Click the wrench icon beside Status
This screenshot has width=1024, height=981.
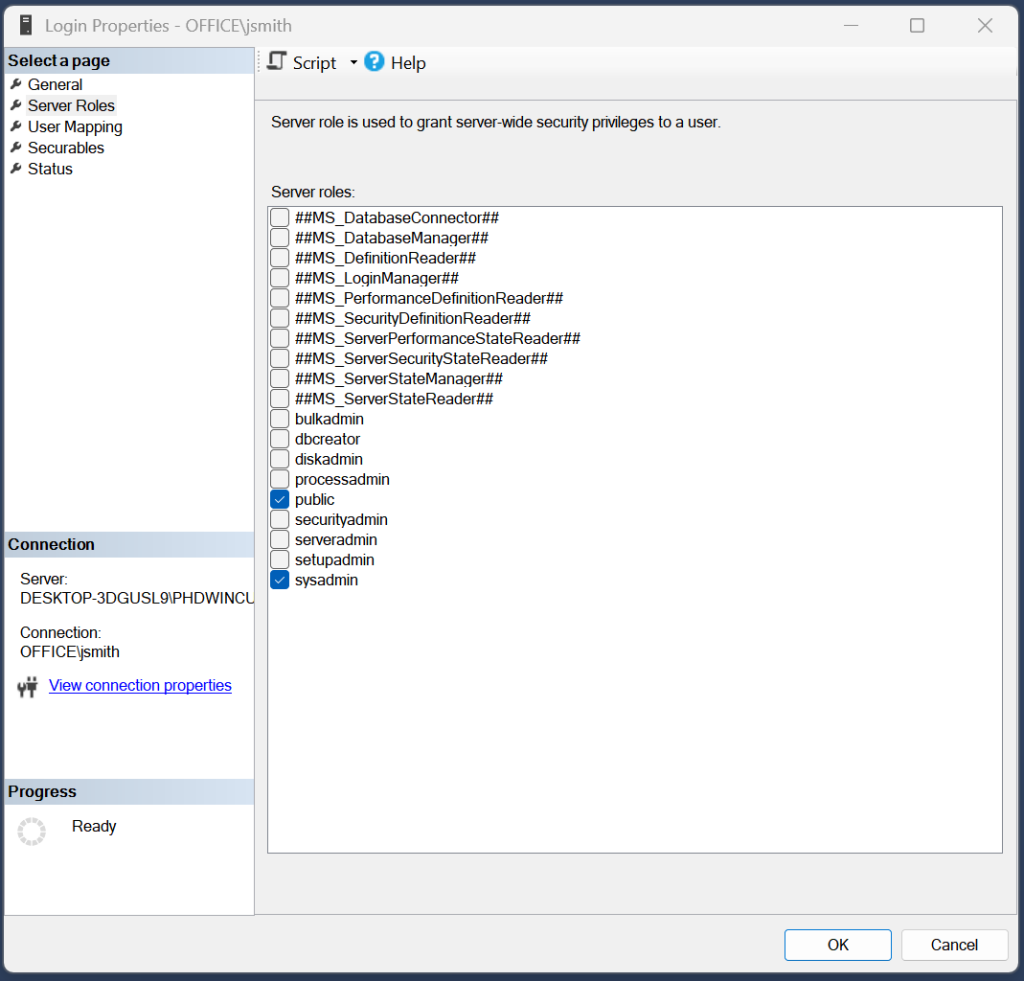pyautogui.click(x=16, y=169)
